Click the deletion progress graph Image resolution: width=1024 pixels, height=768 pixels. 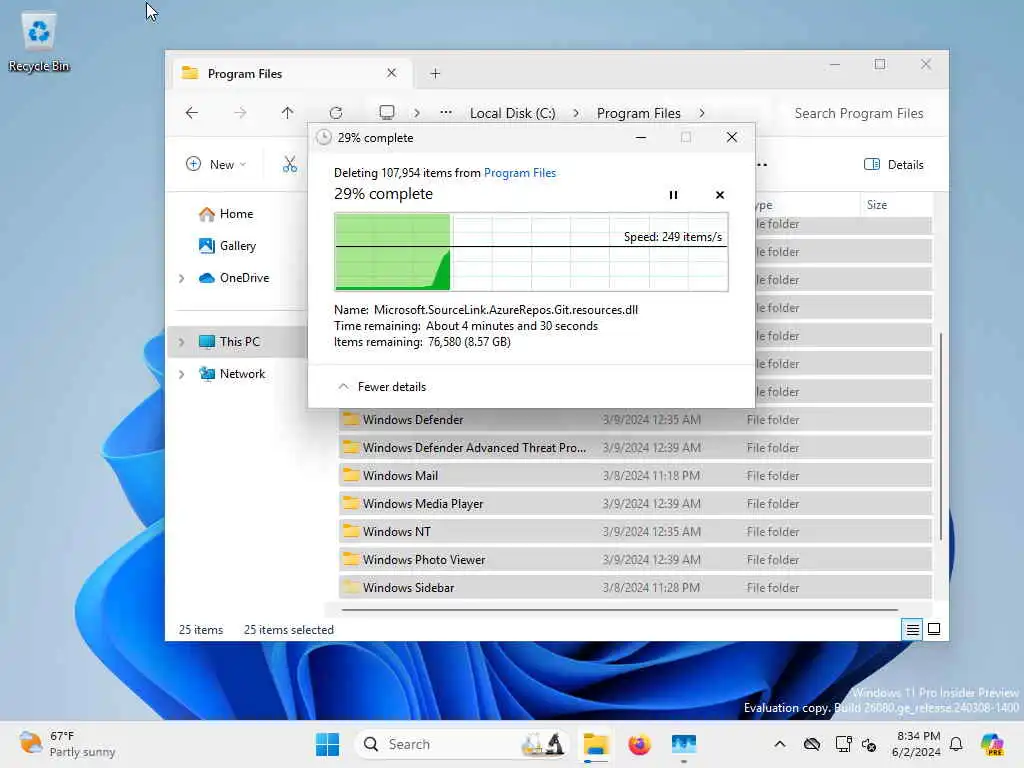(x=531, y=251)
